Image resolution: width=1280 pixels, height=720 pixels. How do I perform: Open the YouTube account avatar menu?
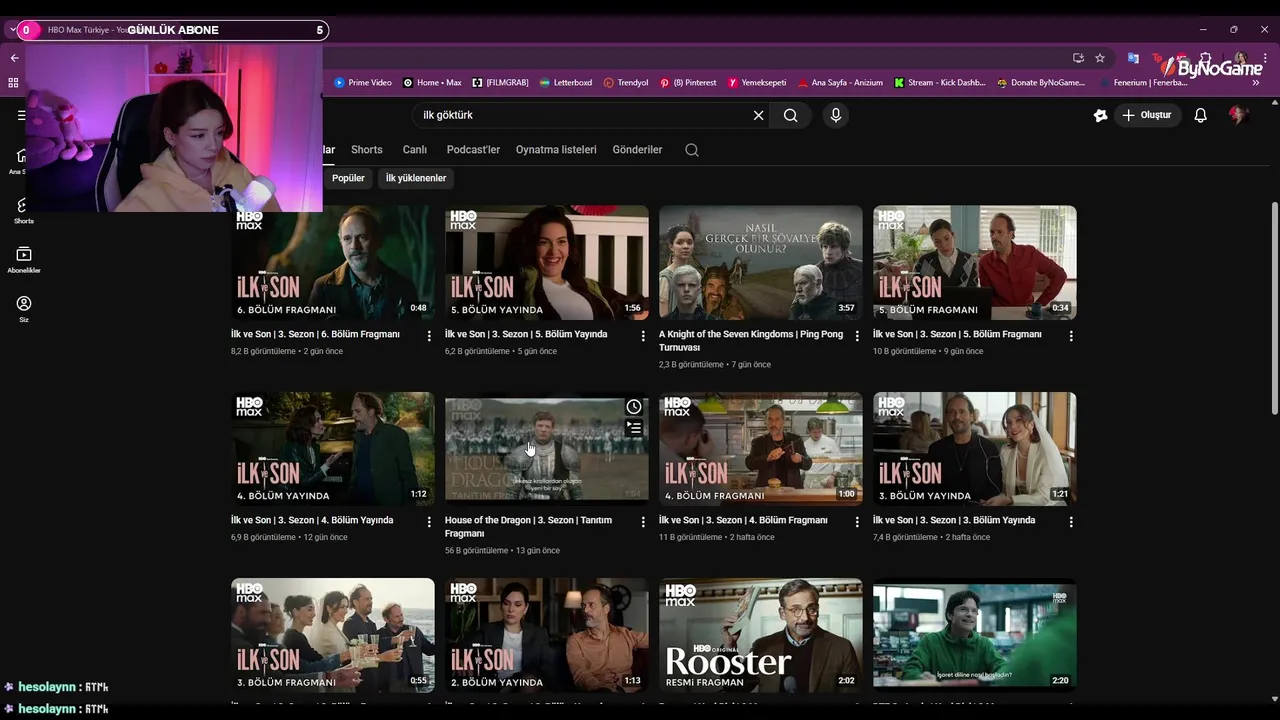pos(1238,115)
